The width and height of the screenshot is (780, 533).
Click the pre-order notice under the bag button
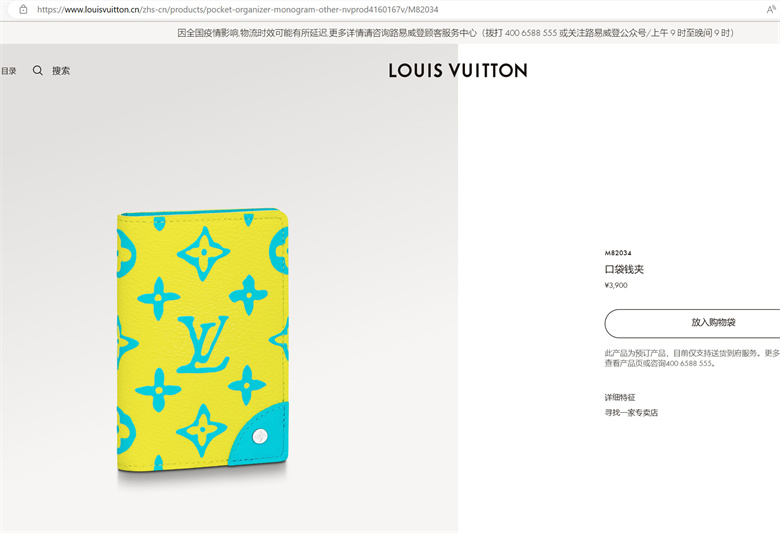point(692,358)
